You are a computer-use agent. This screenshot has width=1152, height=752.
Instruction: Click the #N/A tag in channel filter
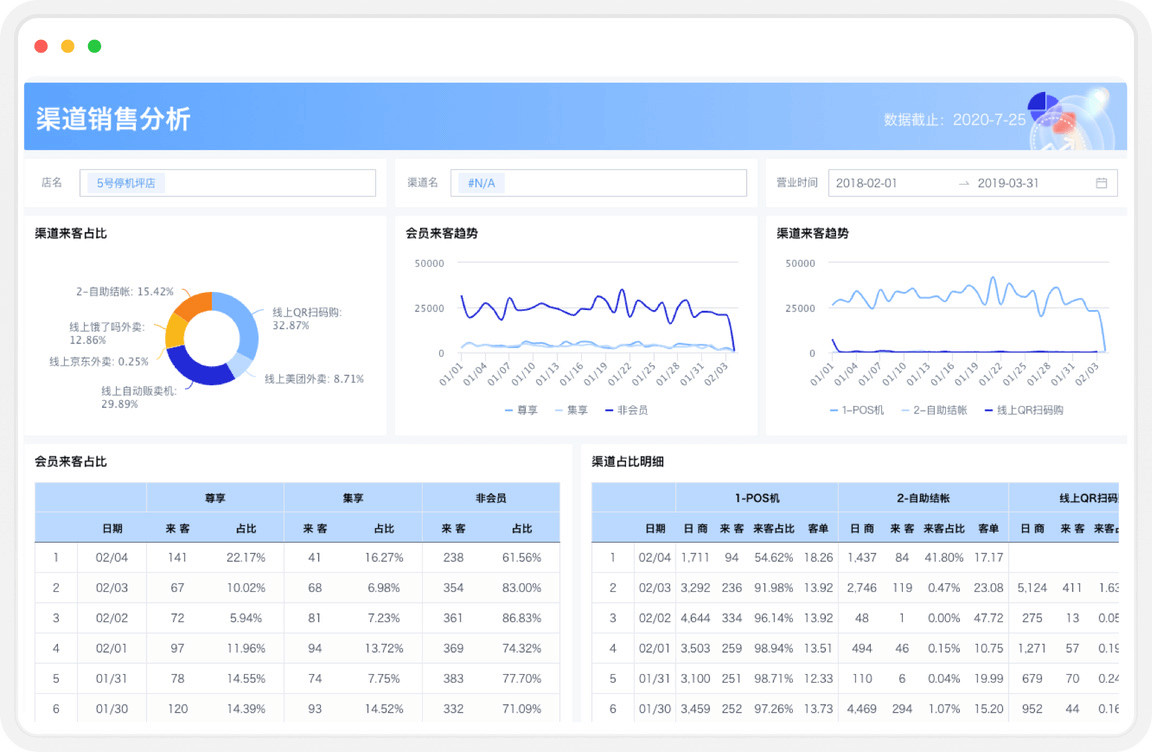pyautogui.click(x=481, y=183)
